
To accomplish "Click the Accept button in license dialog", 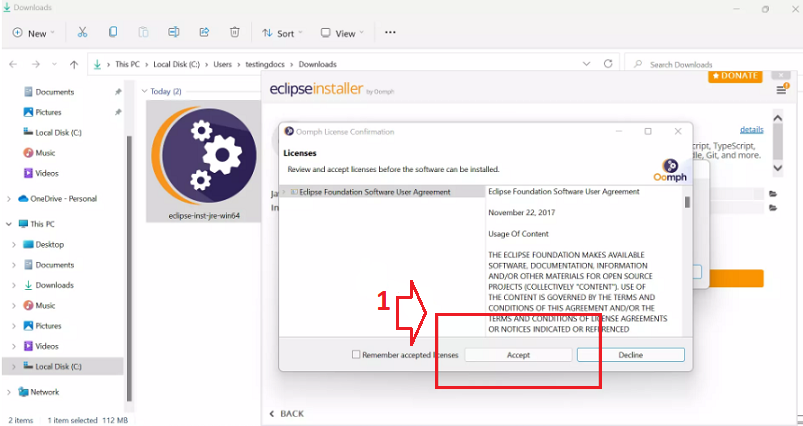I will tap(518, 355).
